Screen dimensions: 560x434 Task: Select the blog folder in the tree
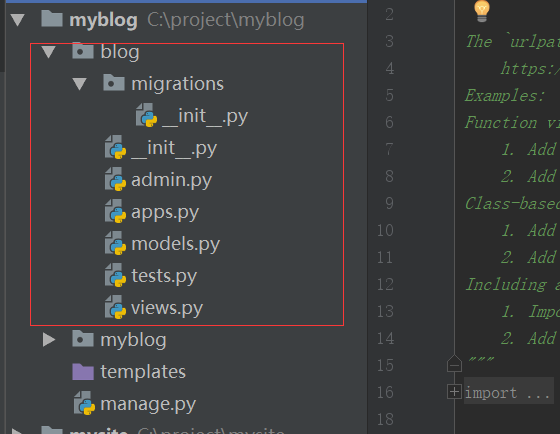[x=120, y=52]
